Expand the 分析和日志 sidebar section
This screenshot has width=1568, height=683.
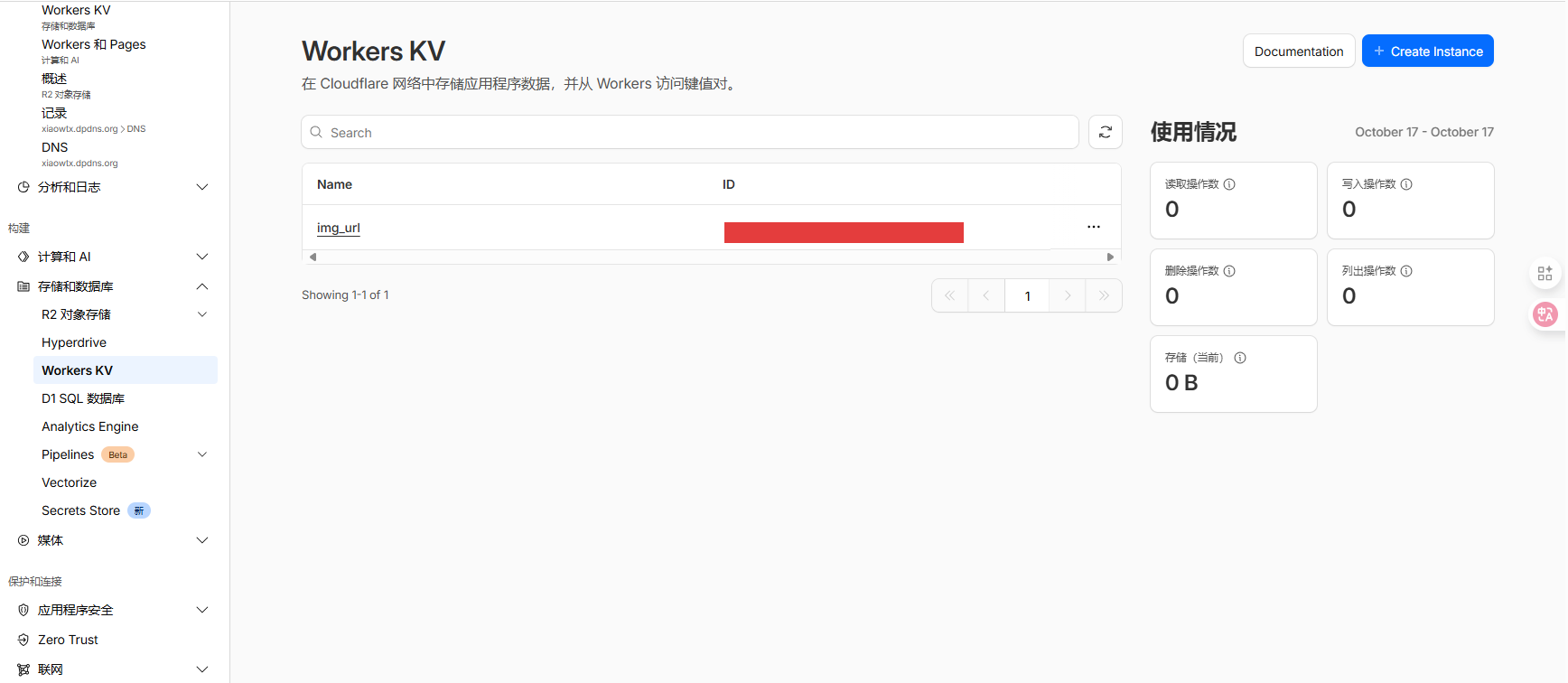click(x=202, y=187)
